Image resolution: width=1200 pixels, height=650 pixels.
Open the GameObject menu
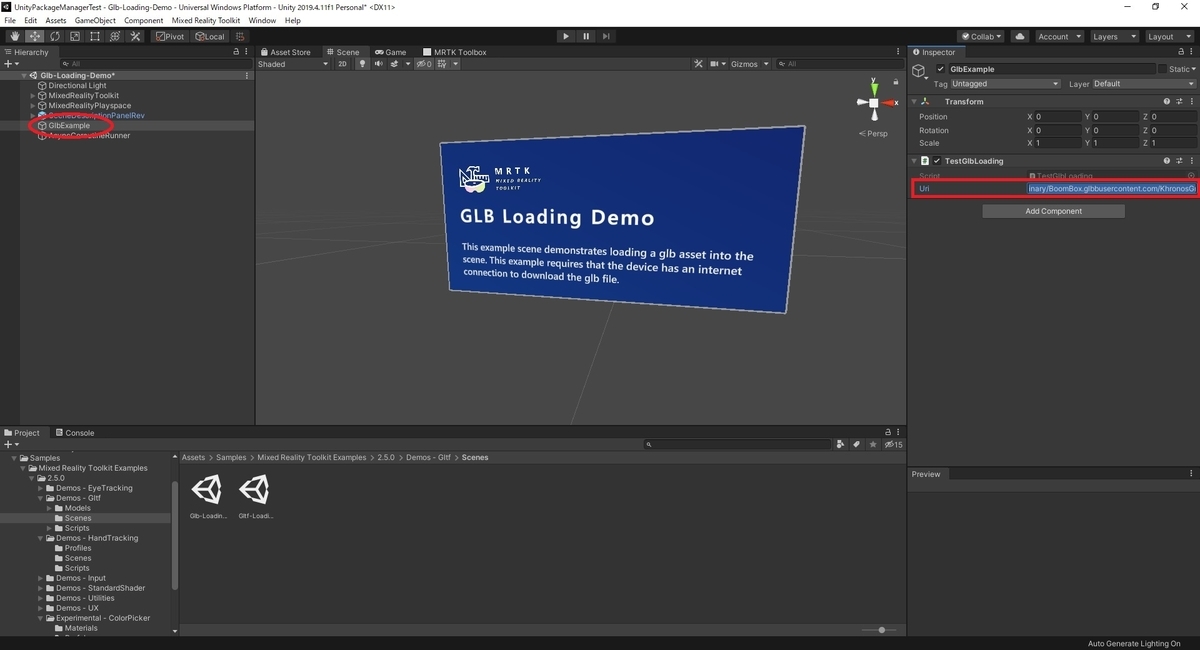point(95,21)
